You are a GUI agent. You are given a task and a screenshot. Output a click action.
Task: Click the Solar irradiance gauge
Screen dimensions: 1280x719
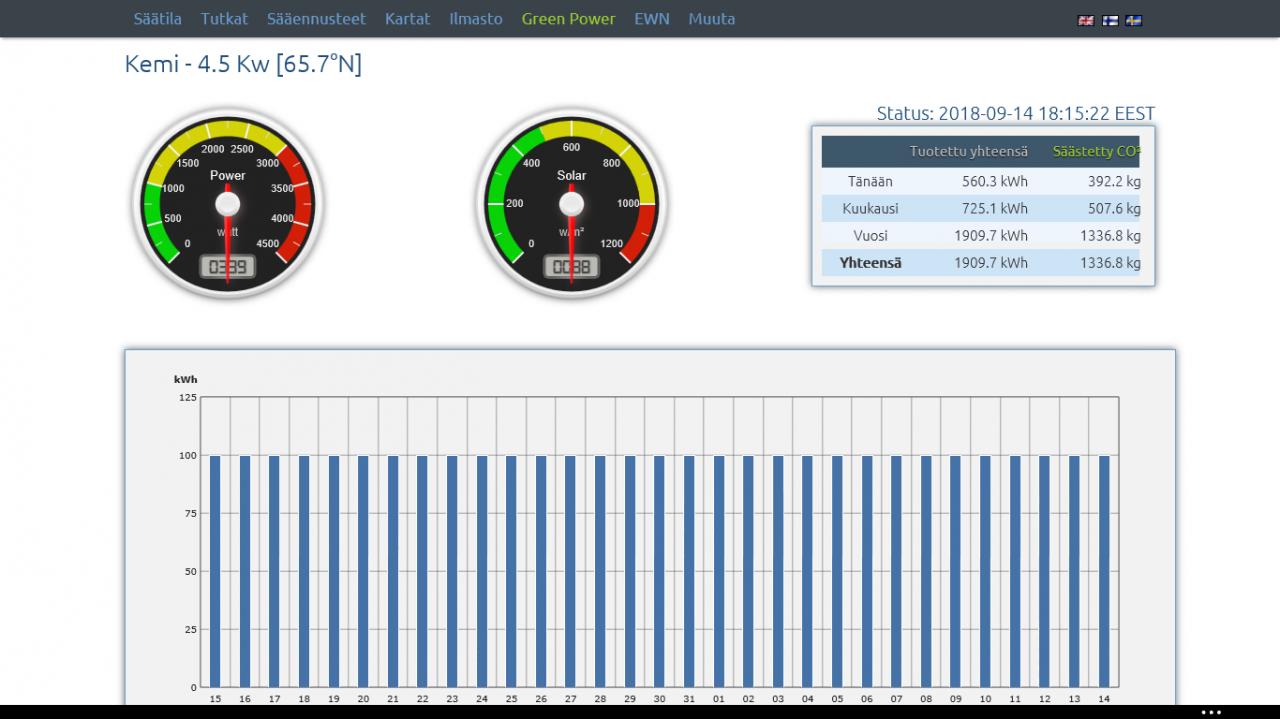coord(571,204)
